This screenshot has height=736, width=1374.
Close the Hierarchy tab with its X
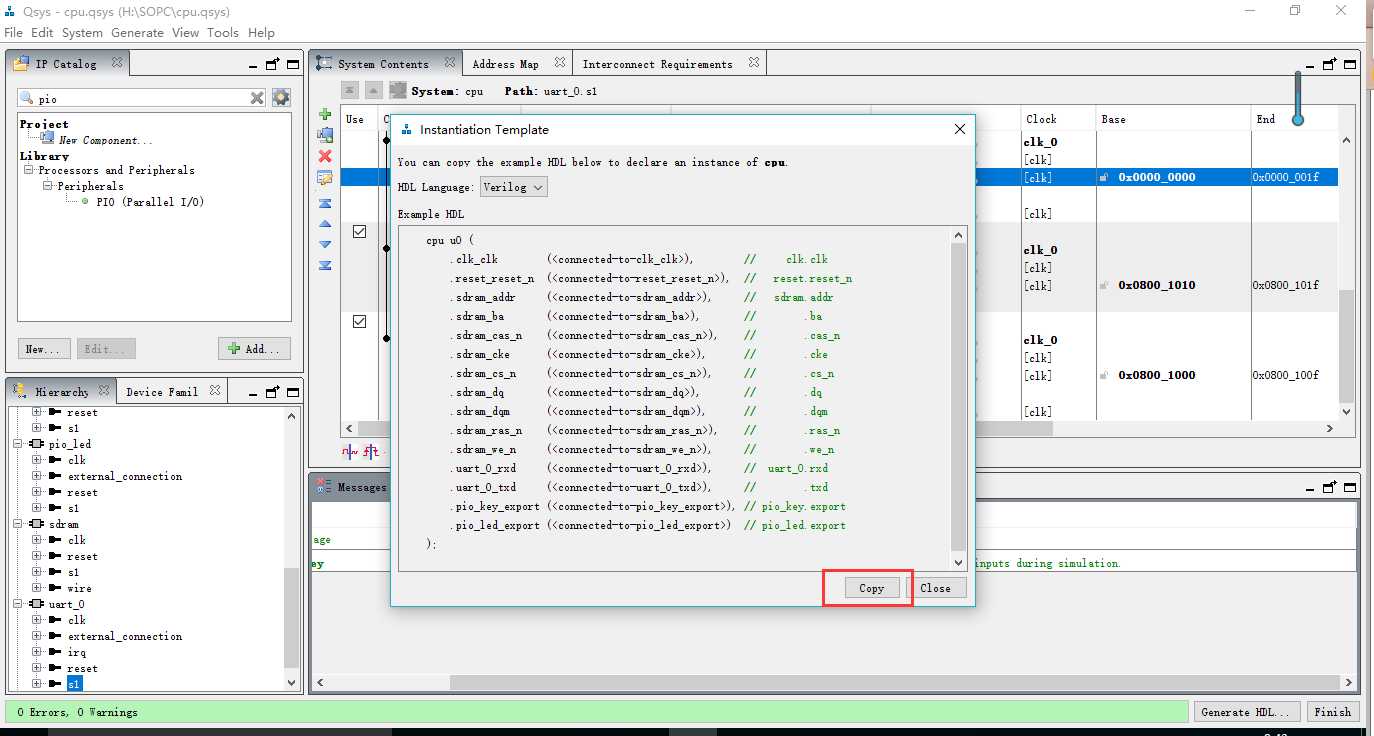coord(104,391)
